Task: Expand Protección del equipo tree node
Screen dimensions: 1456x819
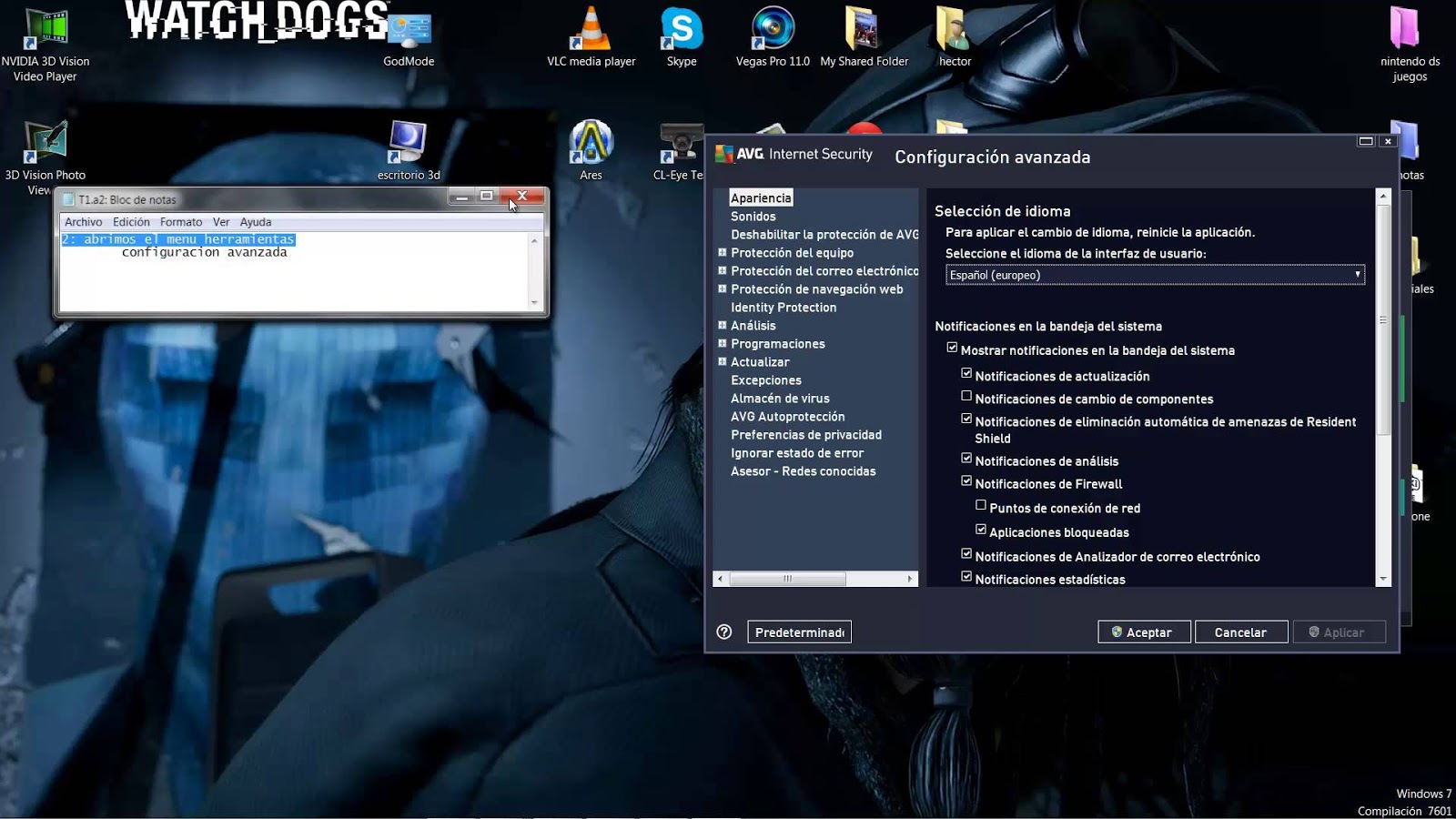Action: pos(723,252)
